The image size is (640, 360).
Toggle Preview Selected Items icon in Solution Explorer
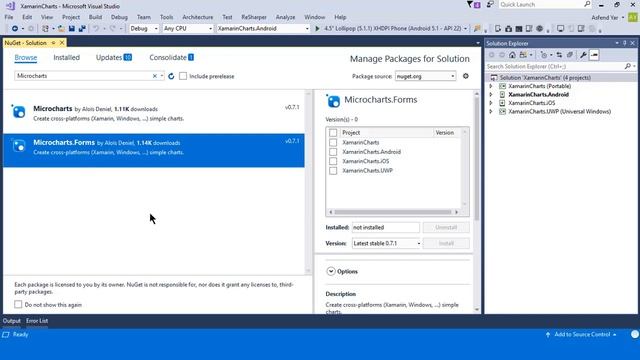tap(594, 55)
